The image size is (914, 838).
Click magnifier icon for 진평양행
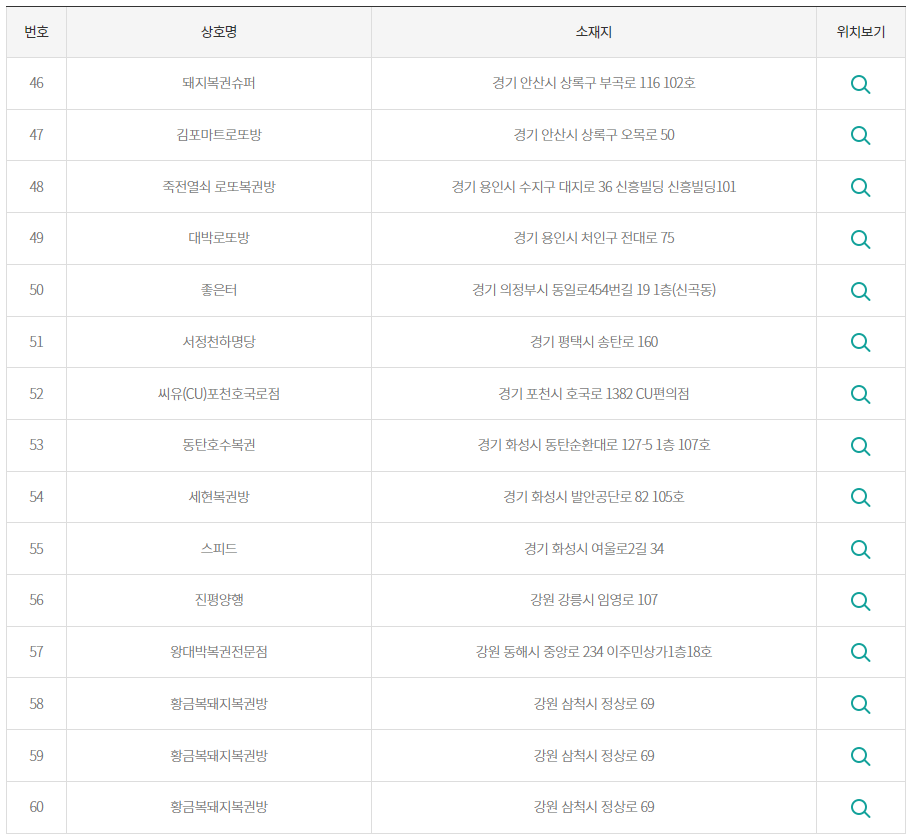pos(860,601)
